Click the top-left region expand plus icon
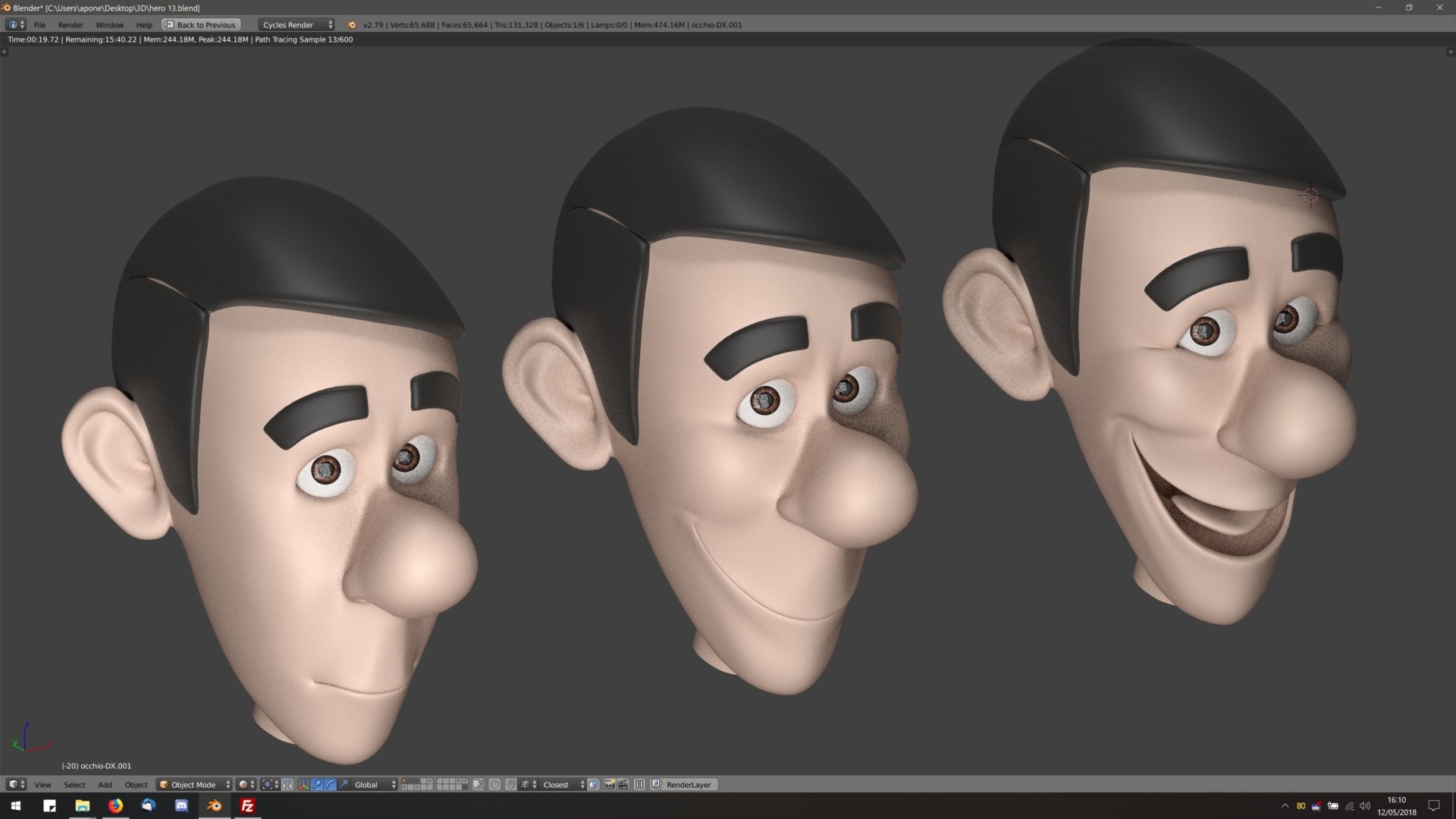This screenshot has width=1456, height=819. [x=5, y=52]
